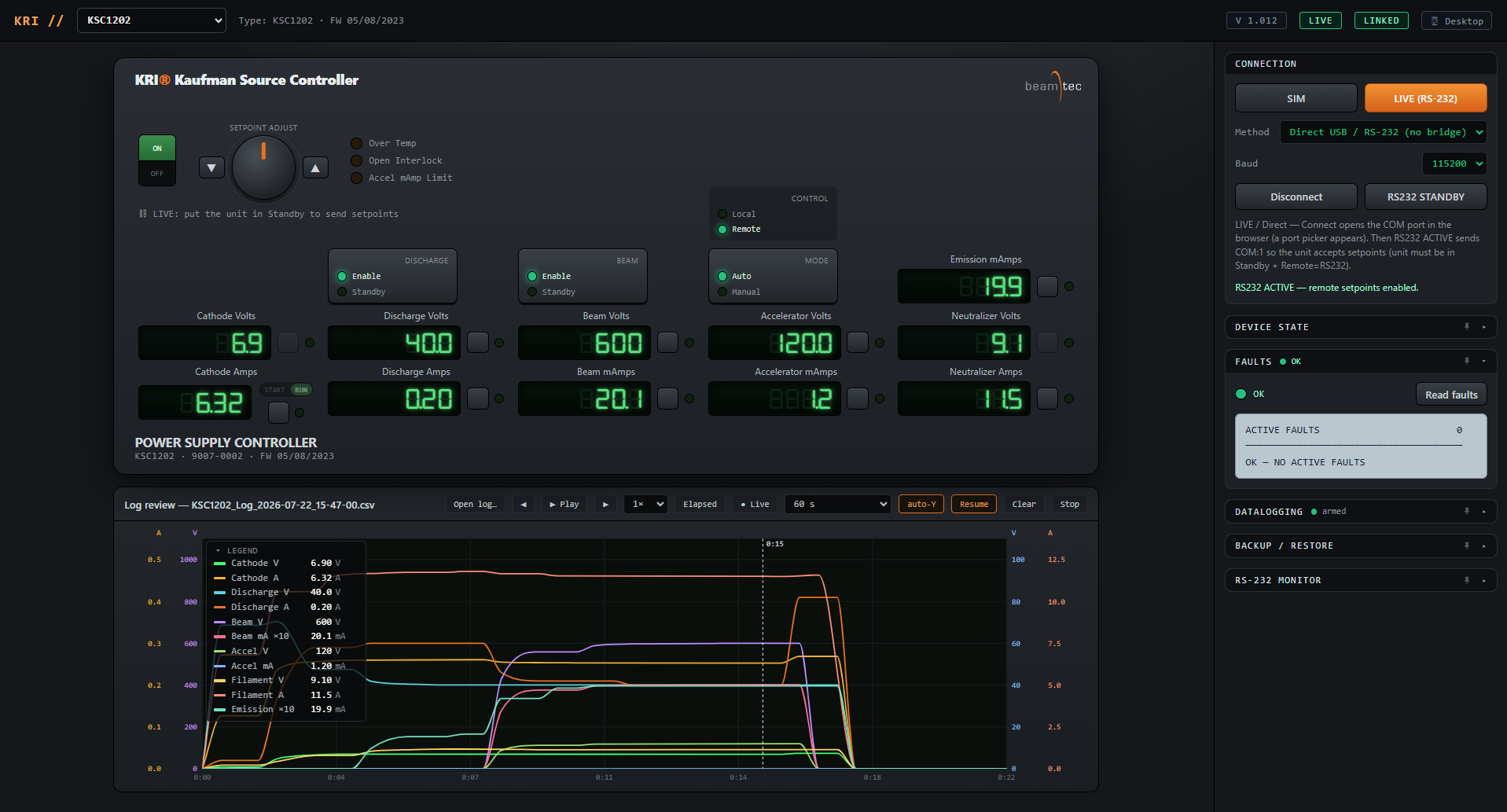1507x812 pixels.
Task: Open the 60 s time window dropdown
Action: tap(838, 504)
